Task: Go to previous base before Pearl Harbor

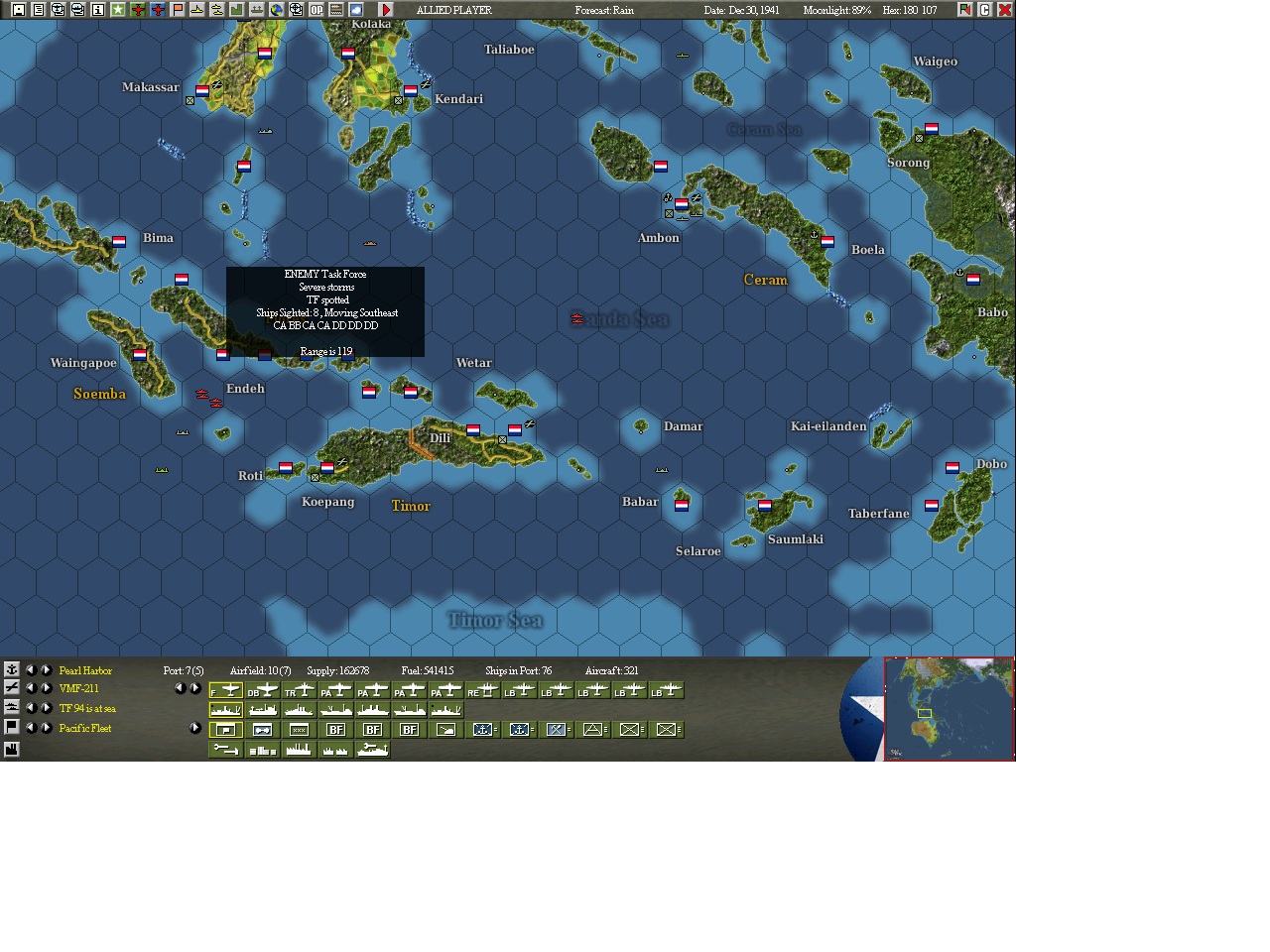Action: (31, 670)
